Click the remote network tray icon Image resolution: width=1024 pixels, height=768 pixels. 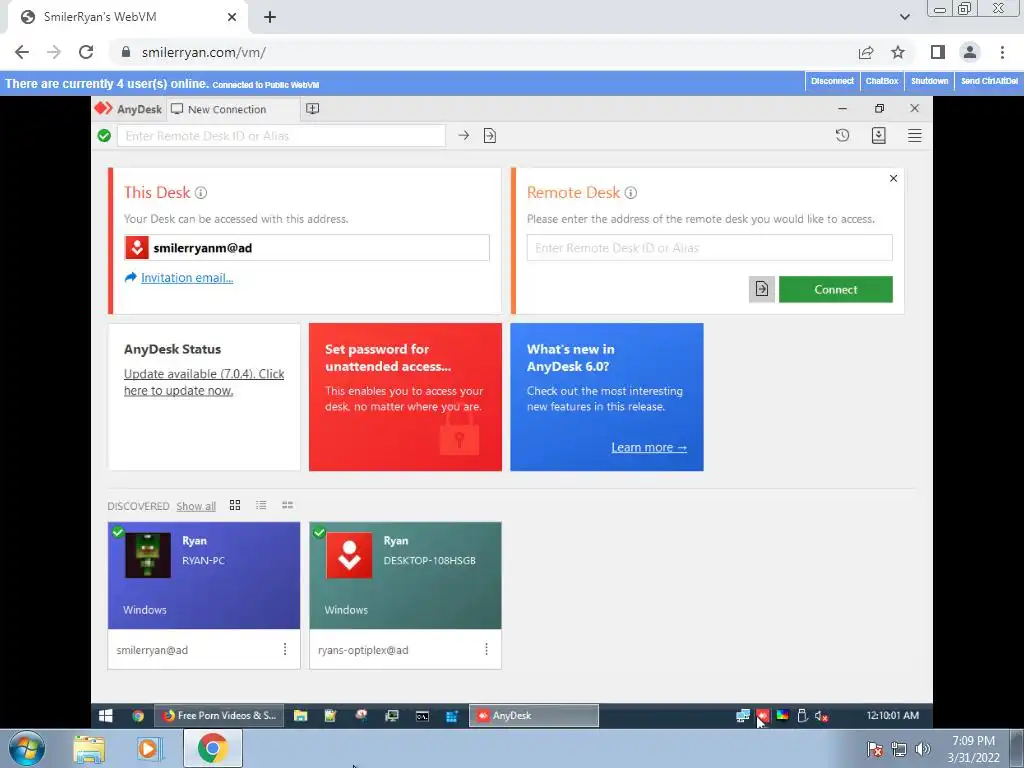tap(743, 716)
